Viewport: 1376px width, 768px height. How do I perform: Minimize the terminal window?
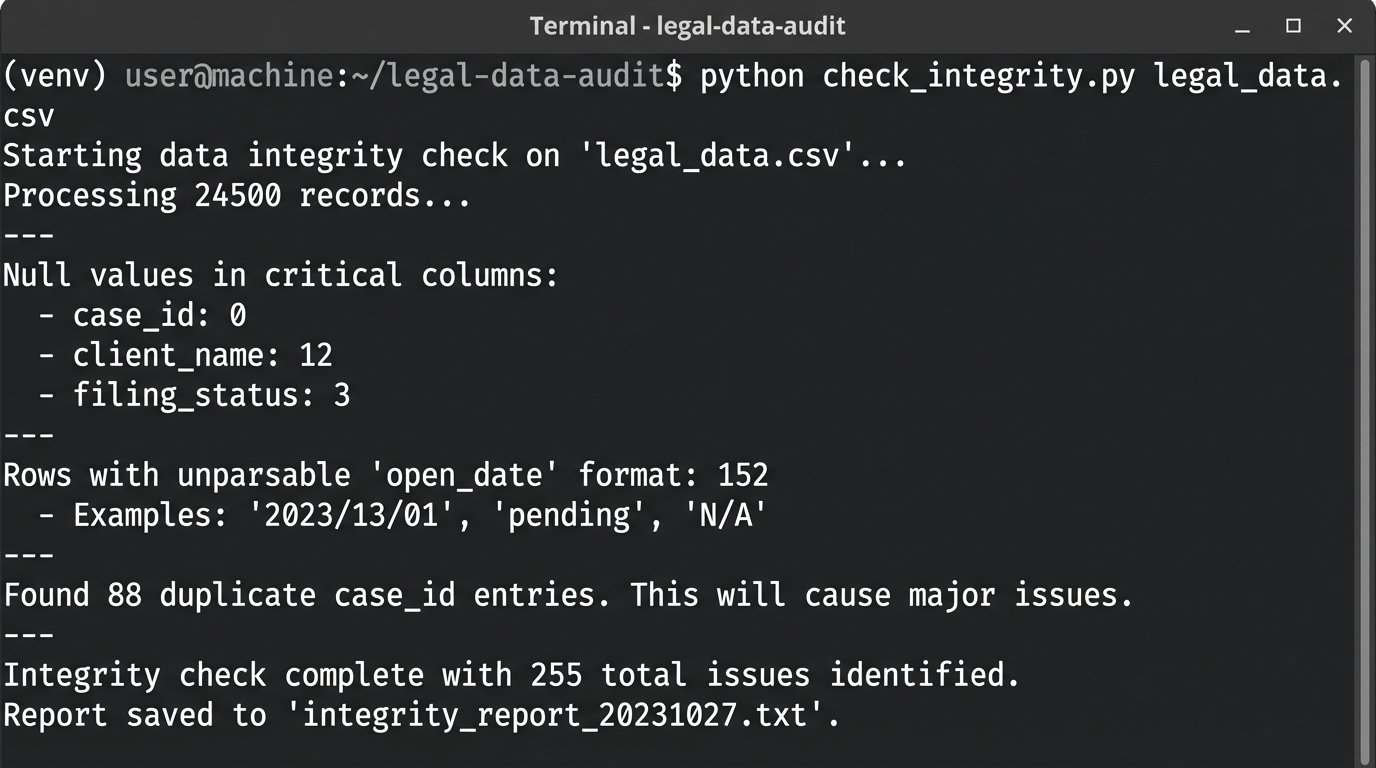[1242, 27]
